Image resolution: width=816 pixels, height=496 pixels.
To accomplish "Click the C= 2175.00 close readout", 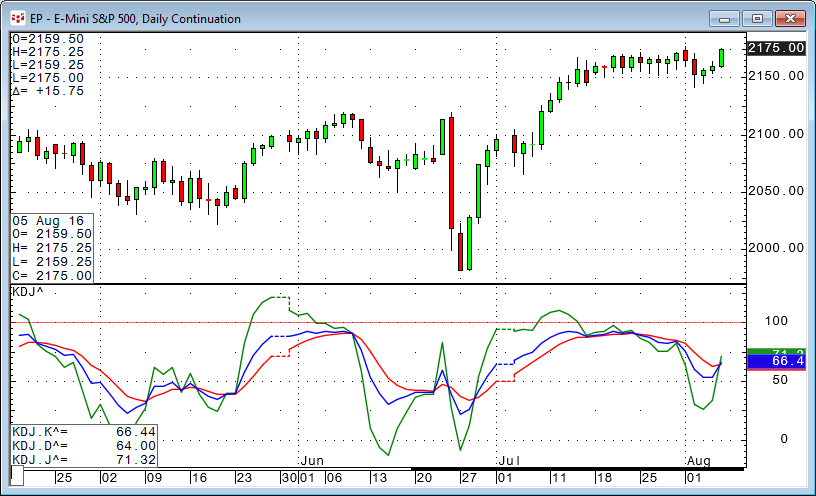I will pos(52,276).
